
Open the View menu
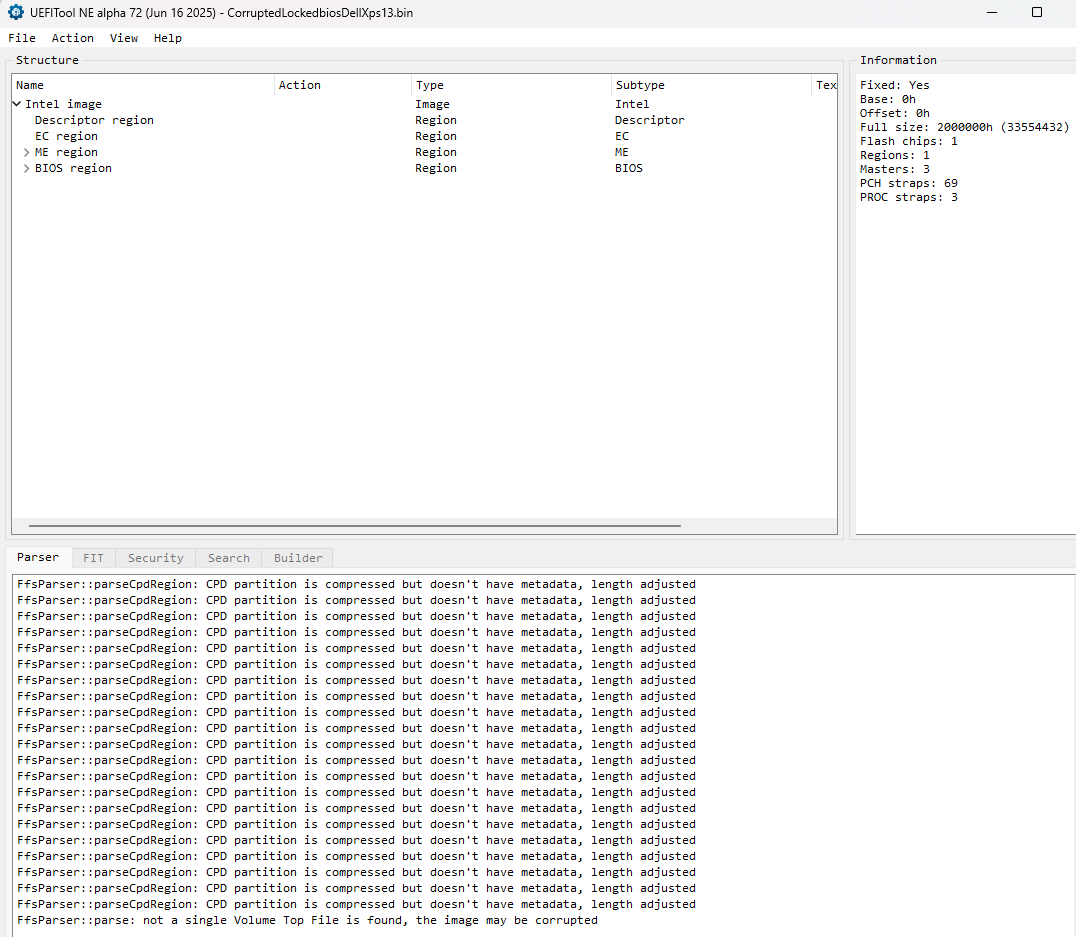click(124, 38)
